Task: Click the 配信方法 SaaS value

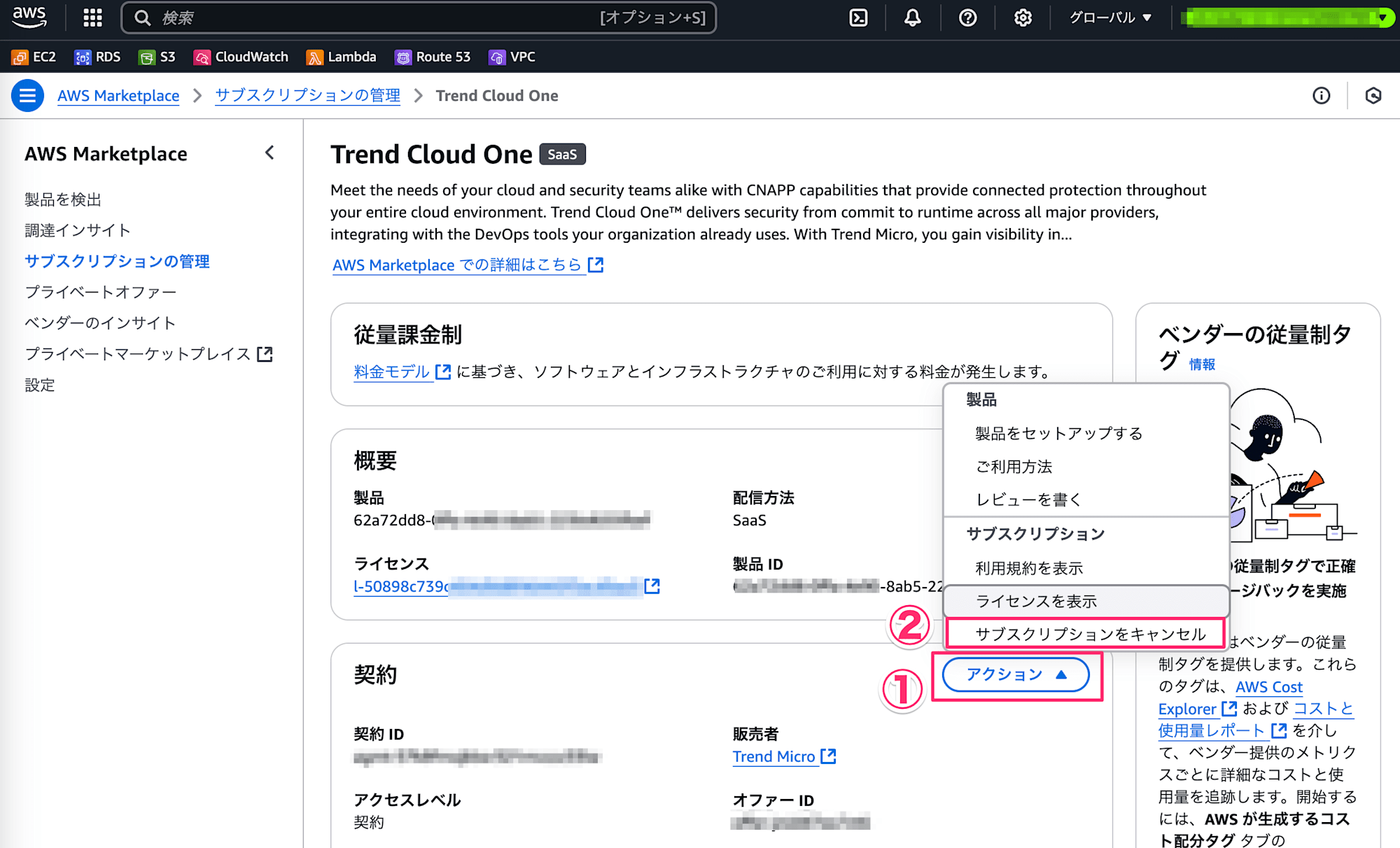Action: click(749, 520)
